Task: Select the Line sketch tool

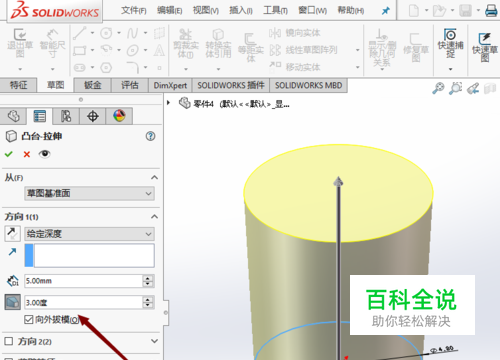Action: click(80, 33)
